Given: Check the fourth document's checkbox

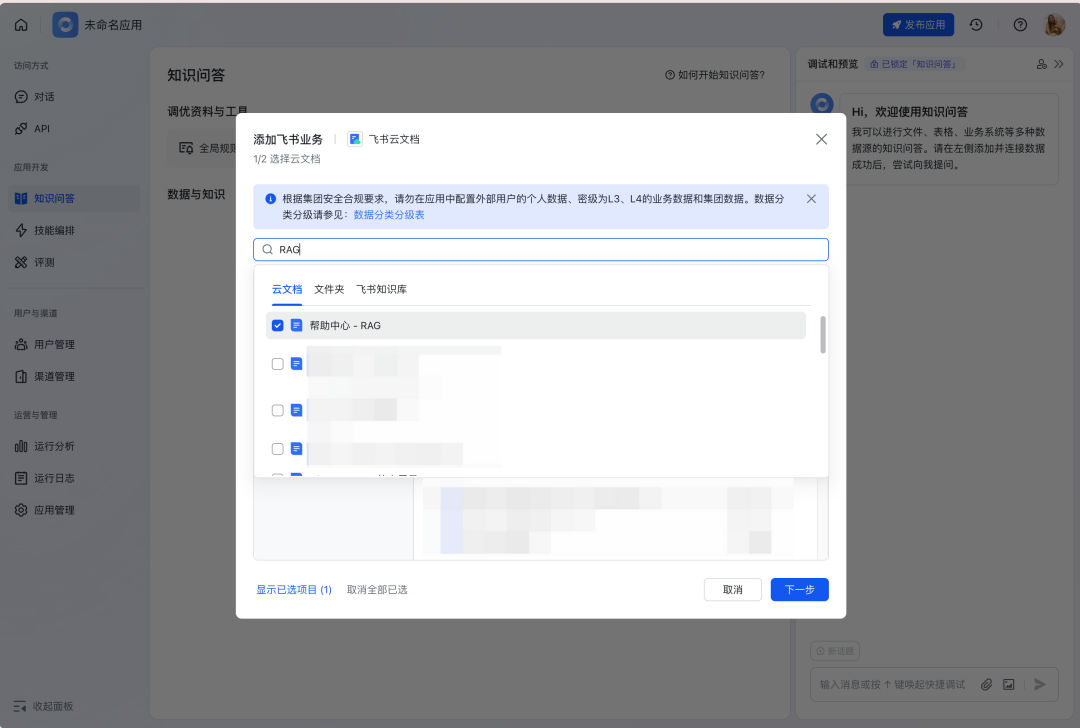Looking at the screenshot, I should click(278, 449).
